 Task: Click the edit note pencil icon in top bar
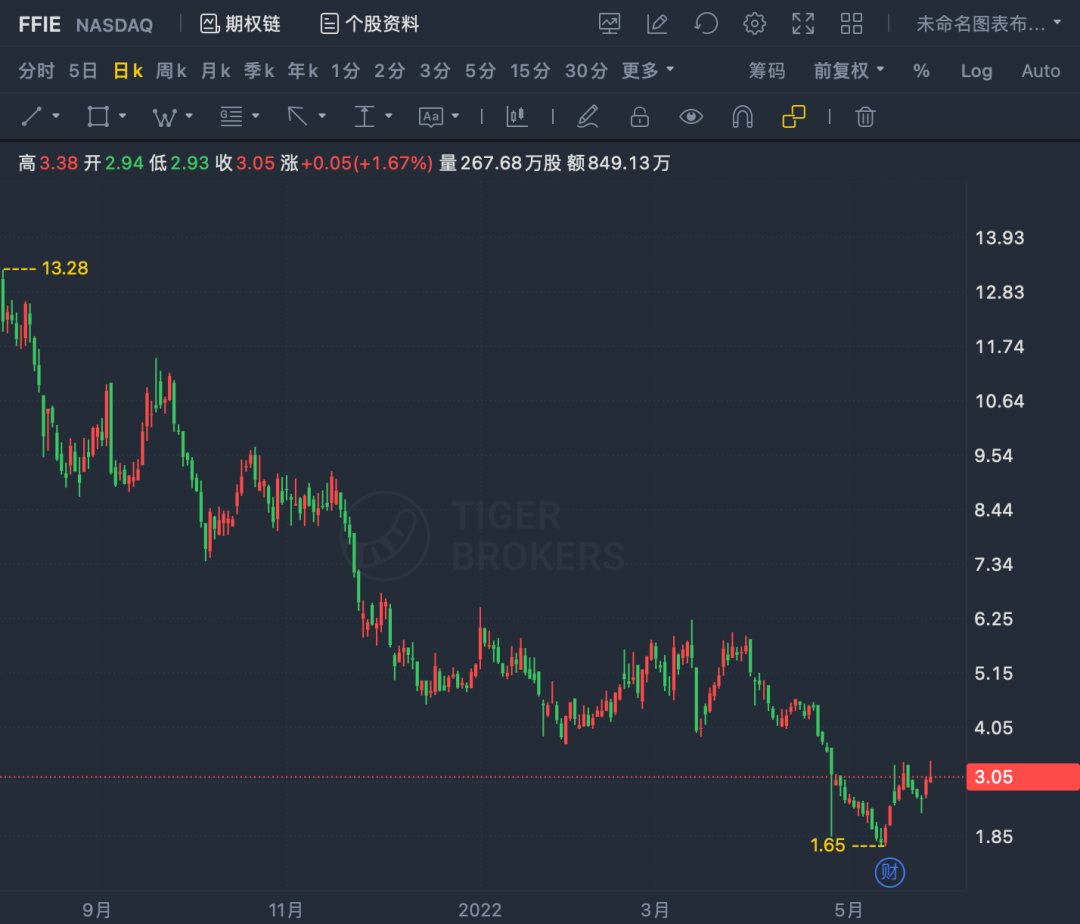pos(657,24)
